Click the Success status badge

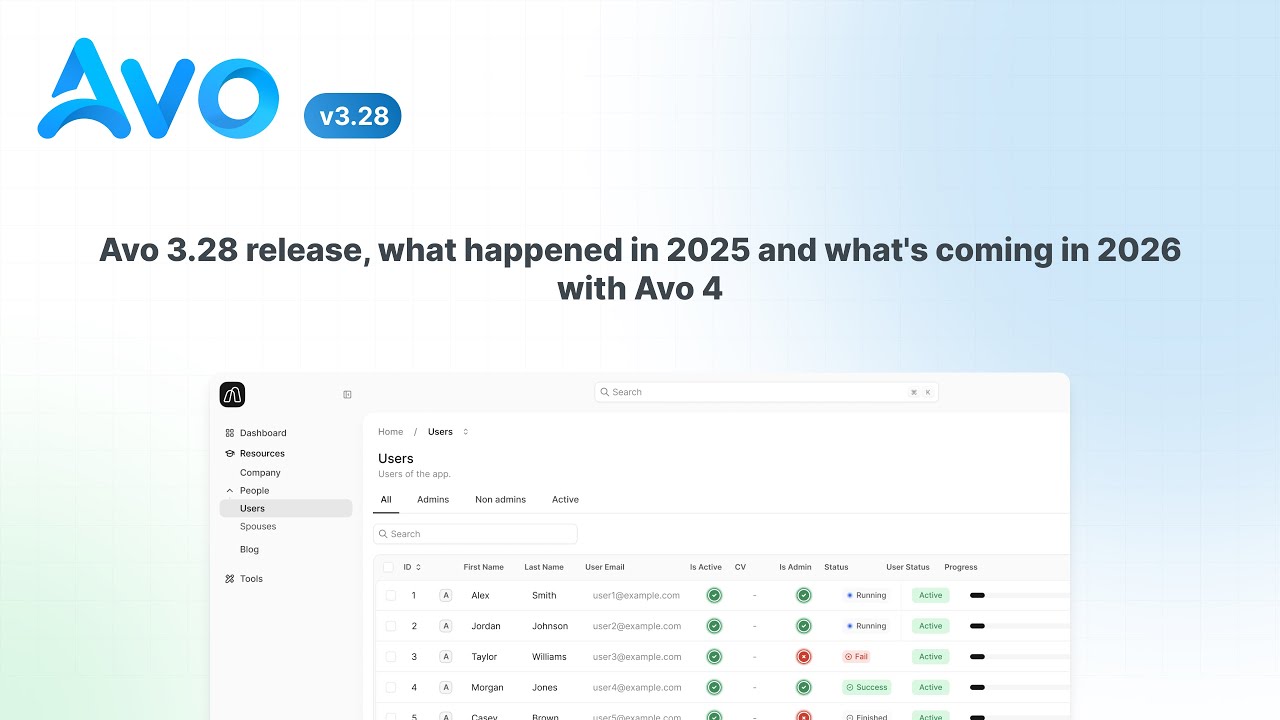point(866,688)
